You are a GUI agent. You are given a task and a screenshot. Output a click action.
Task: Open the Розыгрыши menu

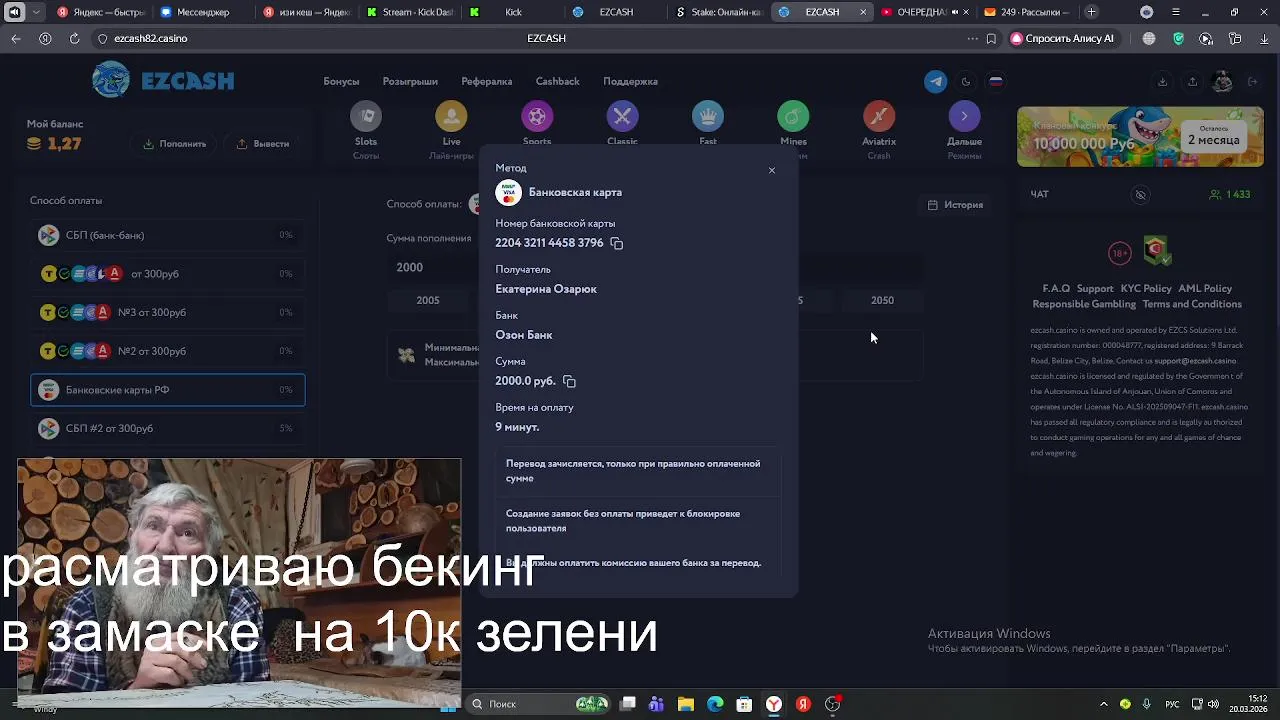pyautogui.click(x=410, y=82)
